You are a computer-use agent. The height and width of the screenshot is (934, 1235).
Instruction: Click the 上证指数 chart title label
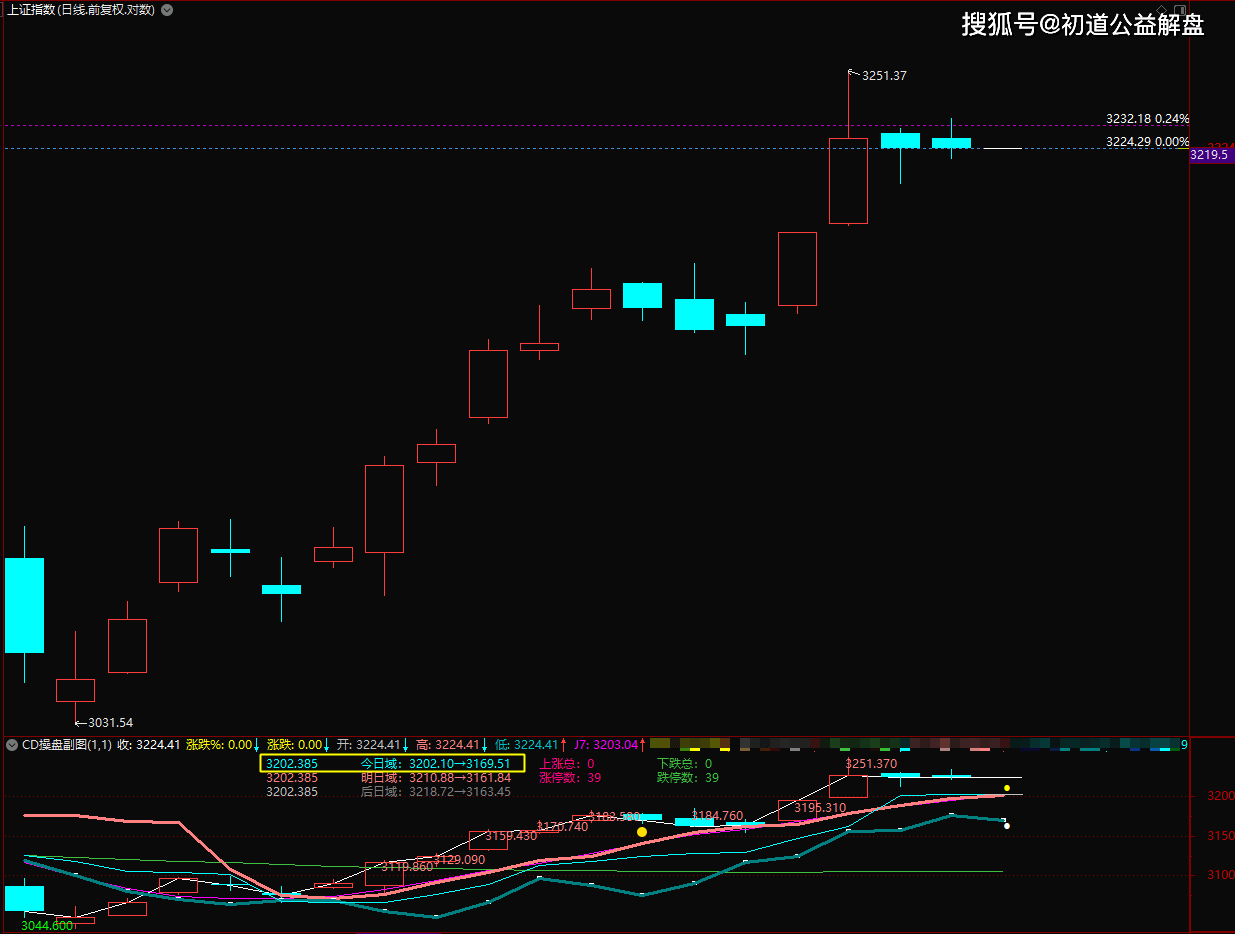tap(80, 10)
